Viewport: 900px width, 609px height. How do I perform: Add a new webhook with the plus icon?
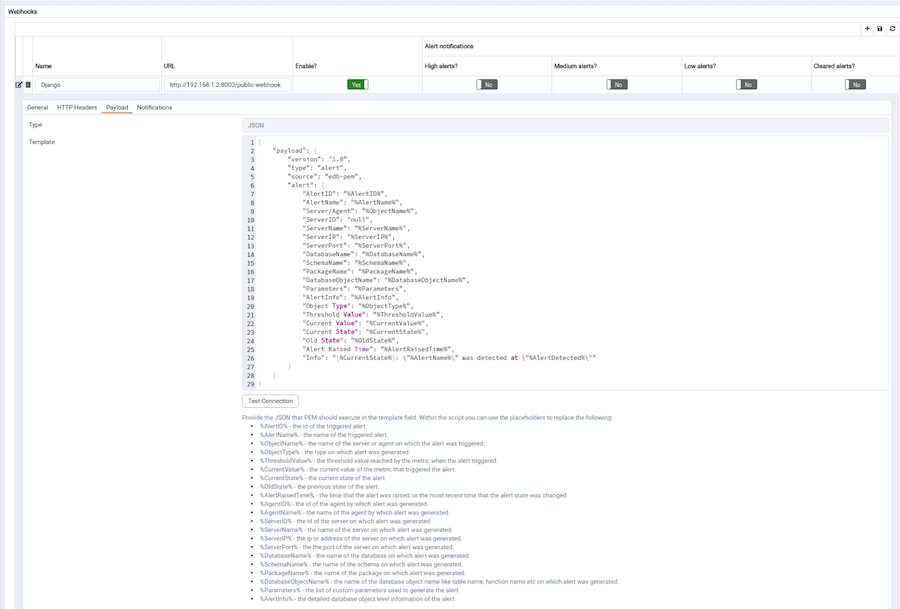[x=867, y=29]
